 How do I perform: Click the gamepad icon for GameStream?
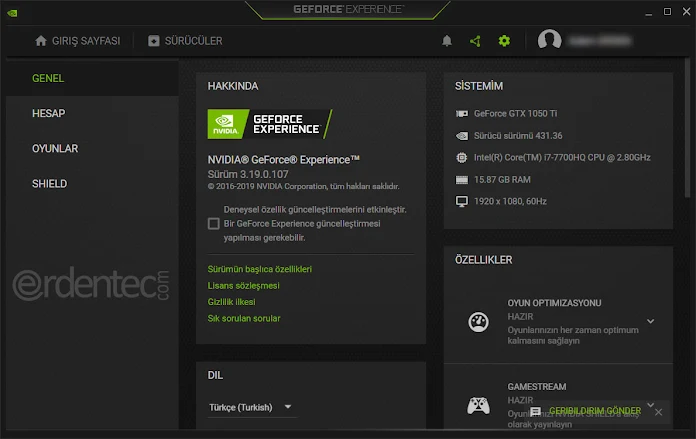coord(478,405)
